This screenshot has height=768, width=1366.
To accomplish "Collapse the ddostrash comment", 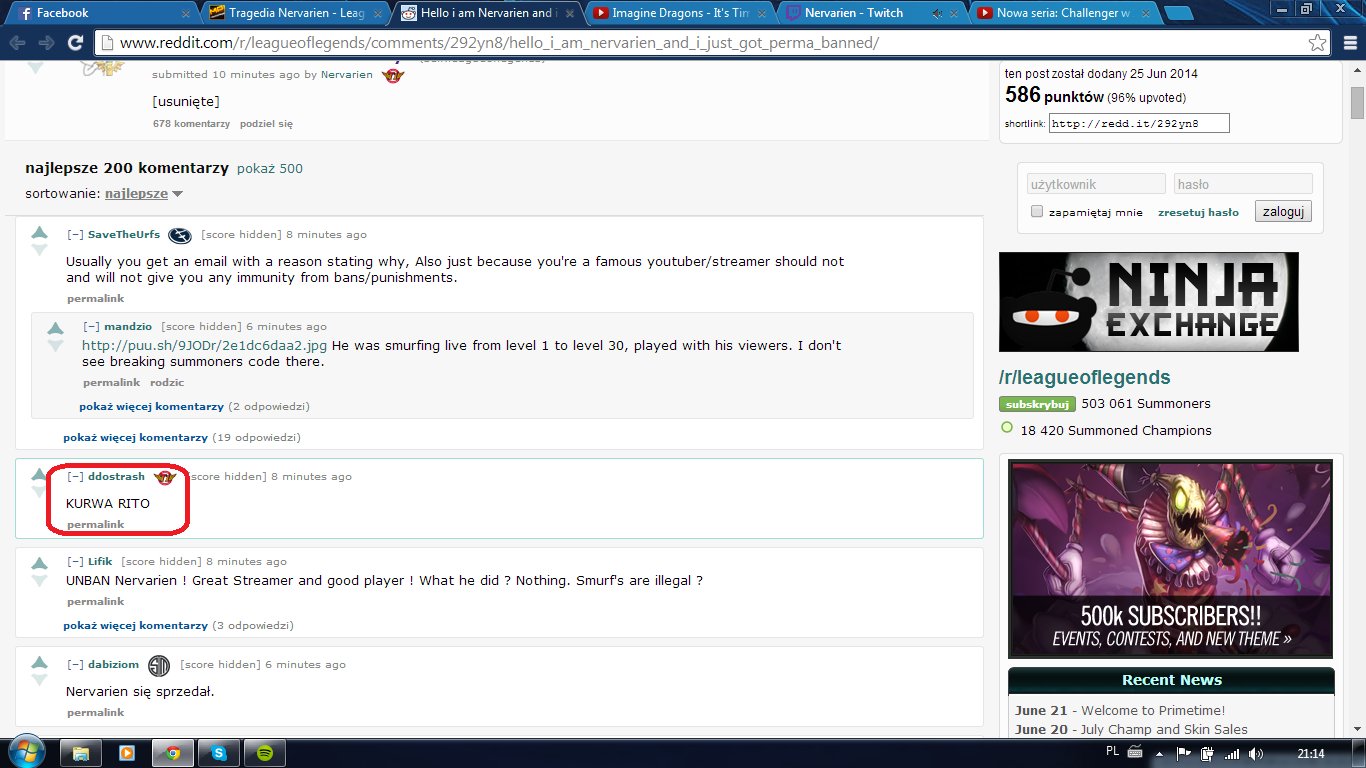I will click(75, 477).
